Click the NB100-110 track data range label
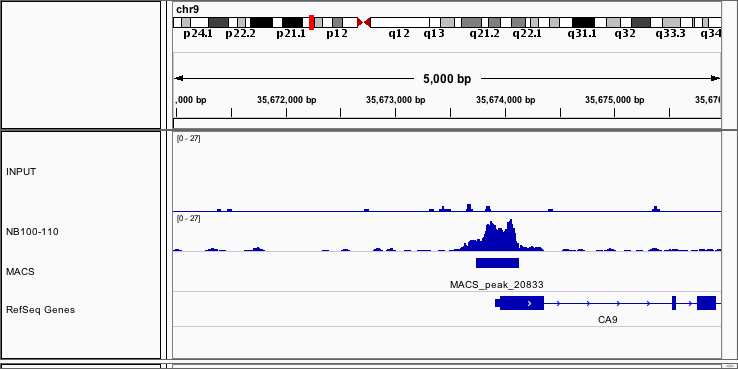This screenshot has height=369, width=738. click(x=188, y=218)
